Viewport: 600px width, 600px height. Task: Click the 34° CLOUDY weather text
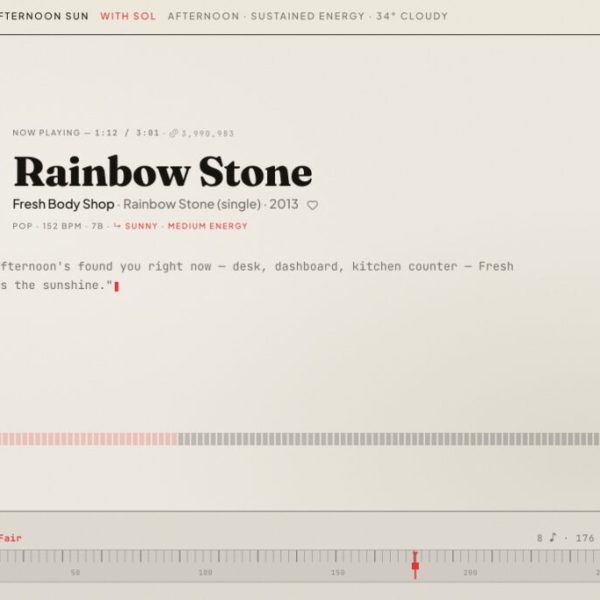pos(412,16)
